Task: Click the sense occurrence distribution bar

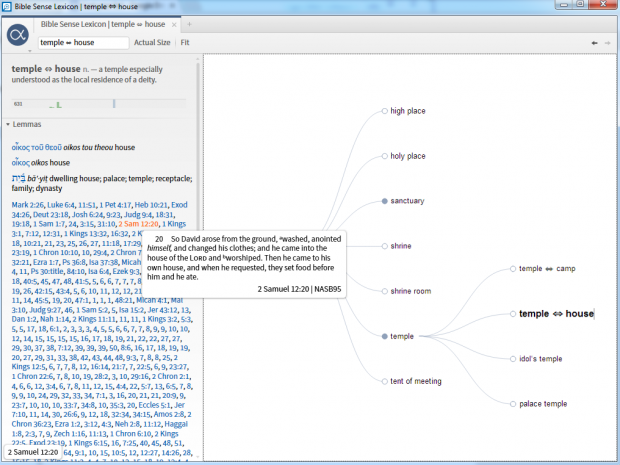Action: tap(65, 103)
